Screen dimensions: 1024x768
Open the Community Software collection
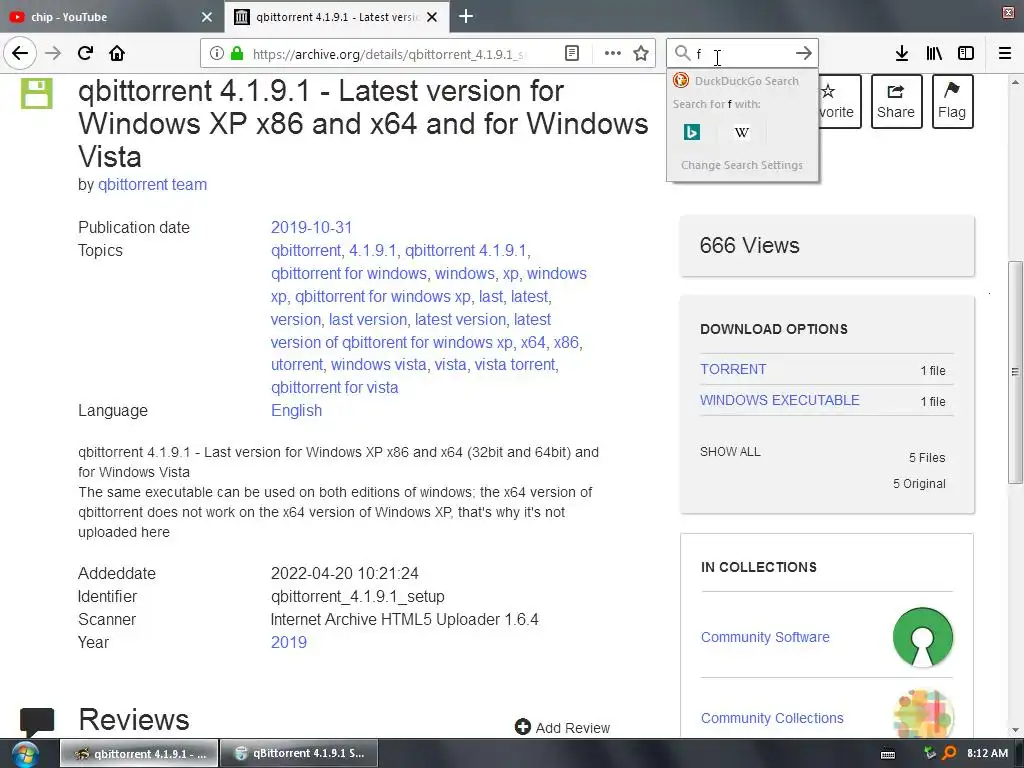(765, 637)
